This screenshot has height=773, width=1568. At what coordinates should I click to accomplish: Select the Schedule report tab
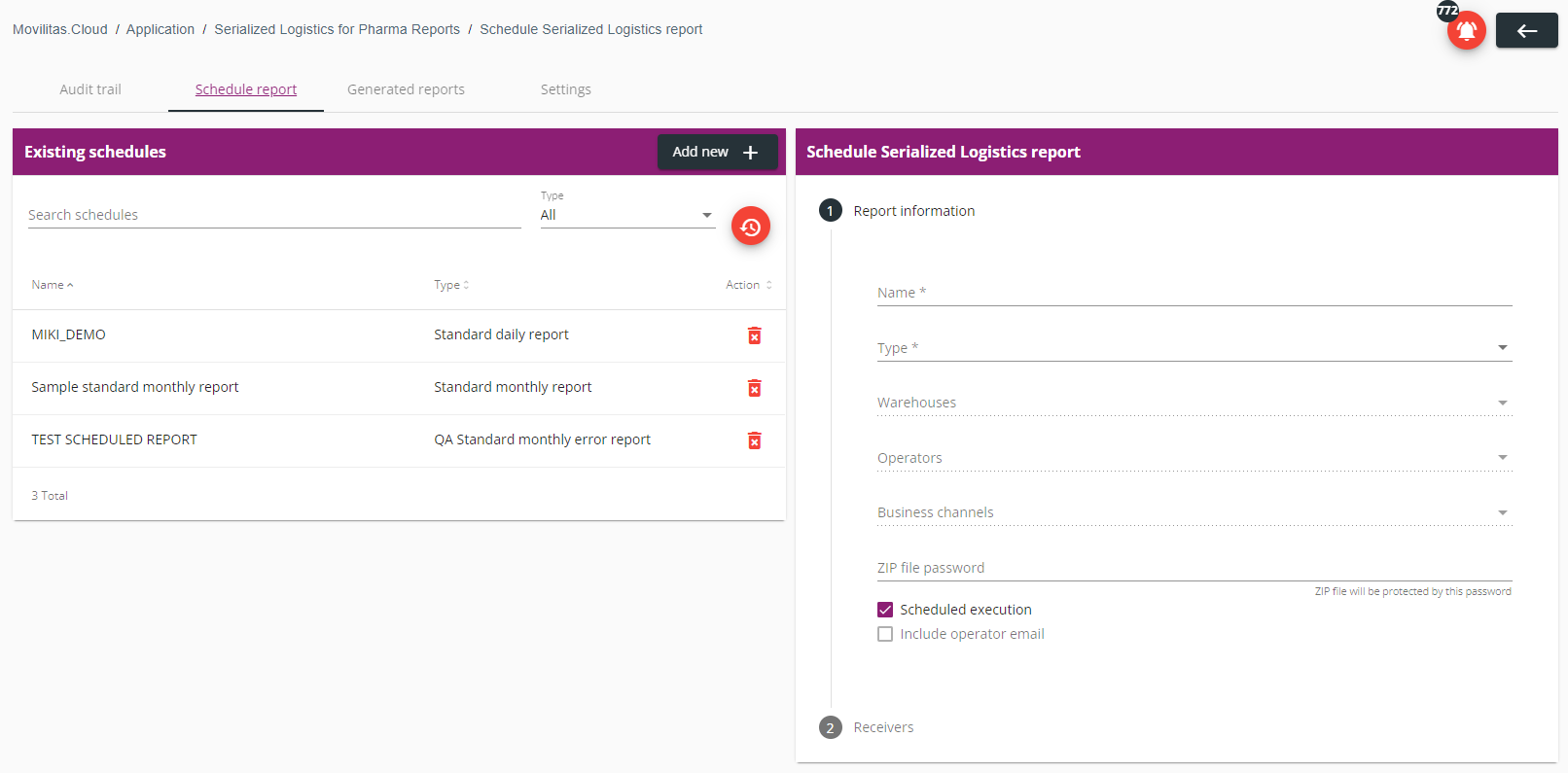(246, 89)
